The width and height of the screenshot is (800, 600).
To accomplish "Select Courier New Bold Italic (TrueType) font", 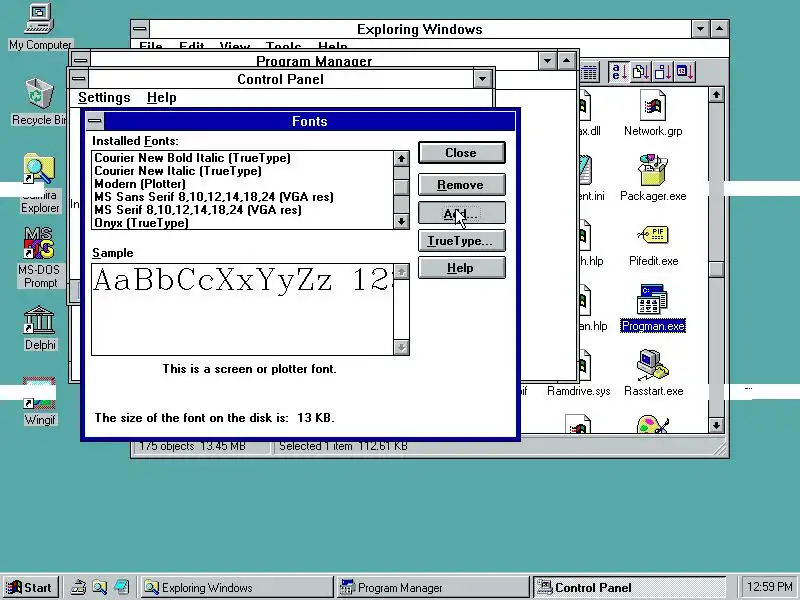I will point(242,158).
